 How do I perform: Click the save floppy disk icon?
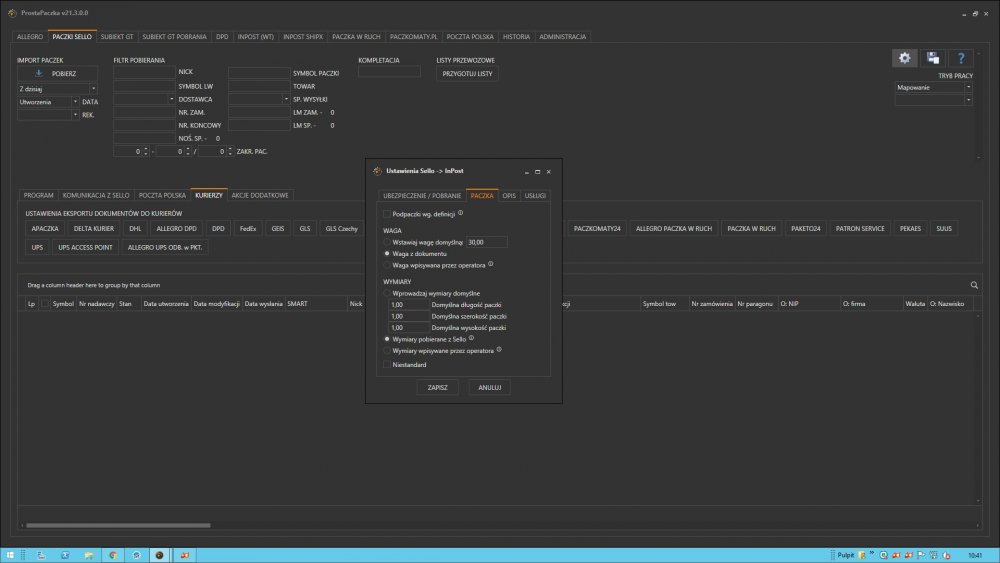coord(932,59)
